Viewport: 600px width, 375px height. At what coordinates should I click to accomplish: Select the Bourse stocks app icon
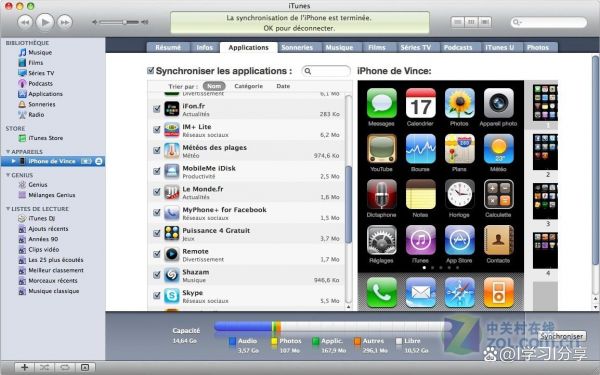(x=421, y=148)
